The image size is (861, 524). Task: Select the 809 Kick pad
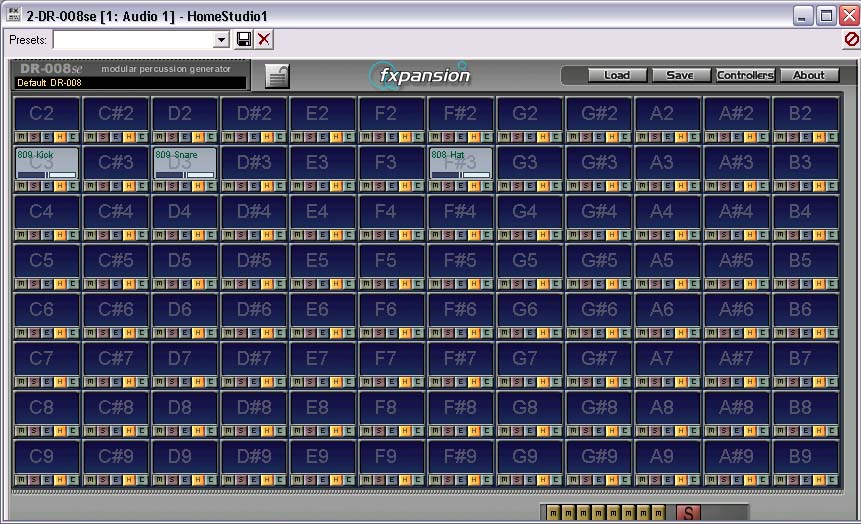click(x=47, y=163)
